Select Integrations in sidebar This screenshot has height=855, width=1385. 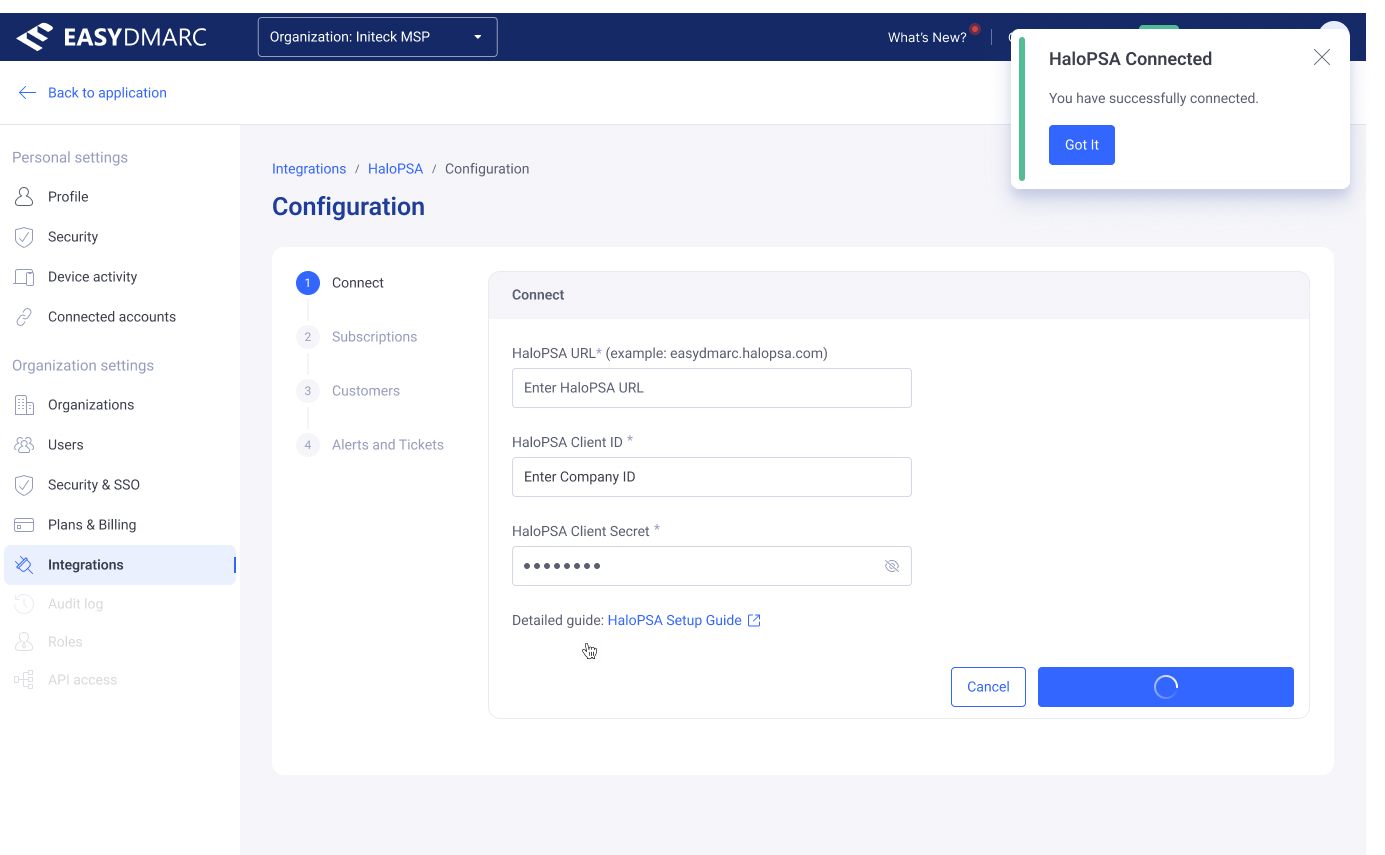coord(120,565)
